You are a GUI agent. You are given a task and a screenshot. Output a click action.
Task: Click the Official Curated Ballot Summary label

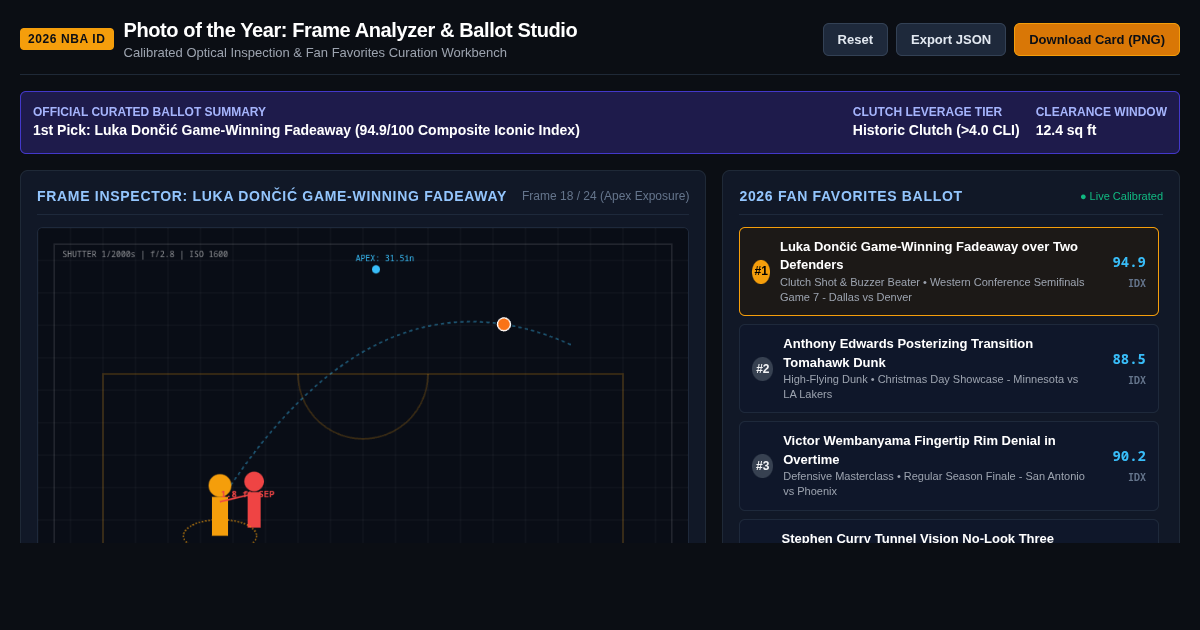click(149, 112)
